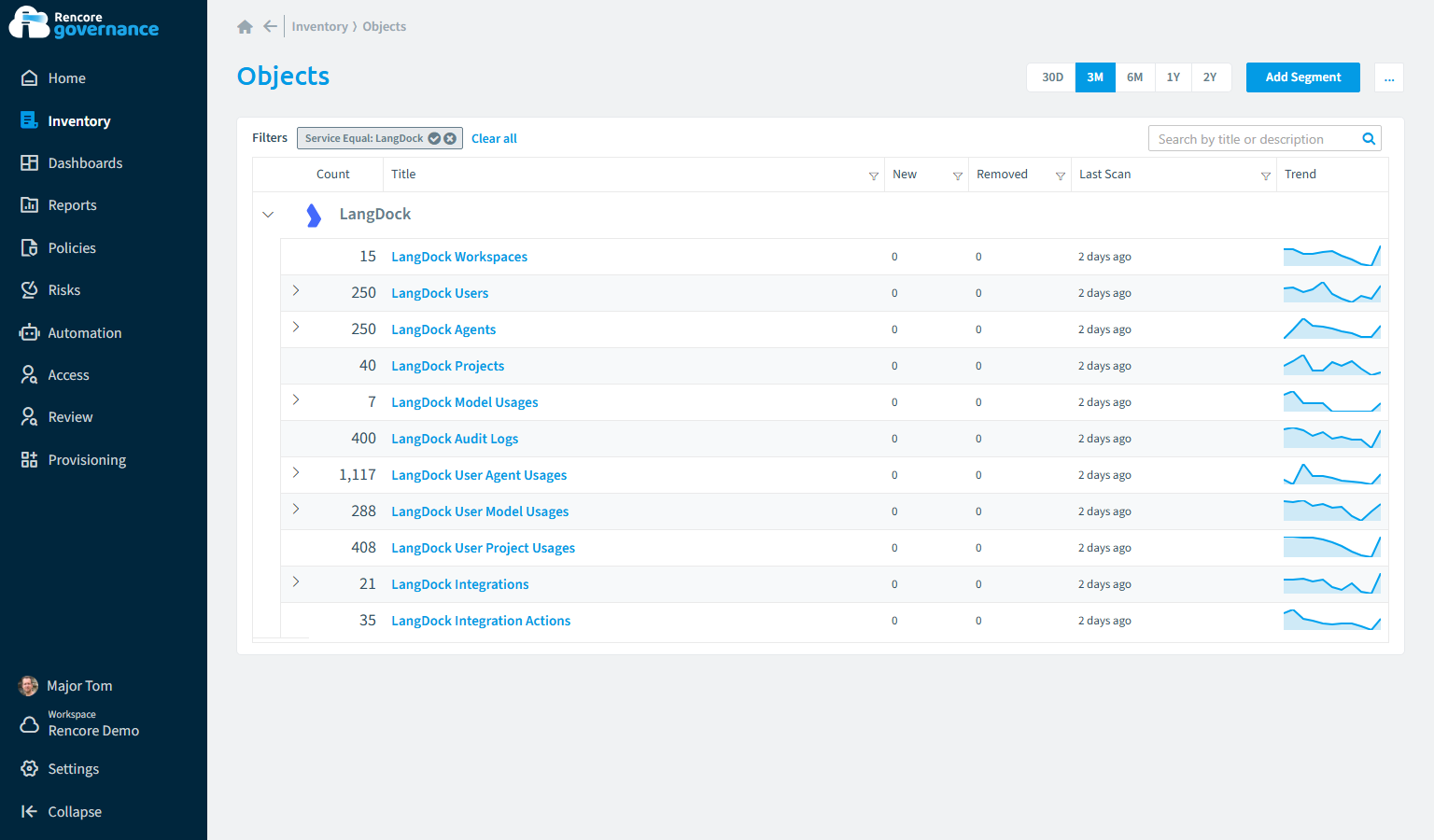Open the Removed column filter

point(1061,175)
